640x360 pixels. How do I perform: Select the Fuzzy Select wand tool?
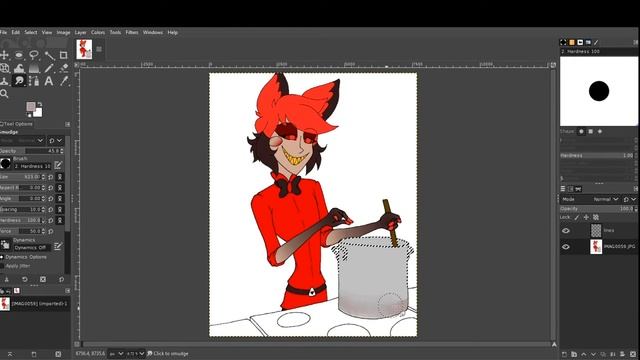tap(49, 55)
